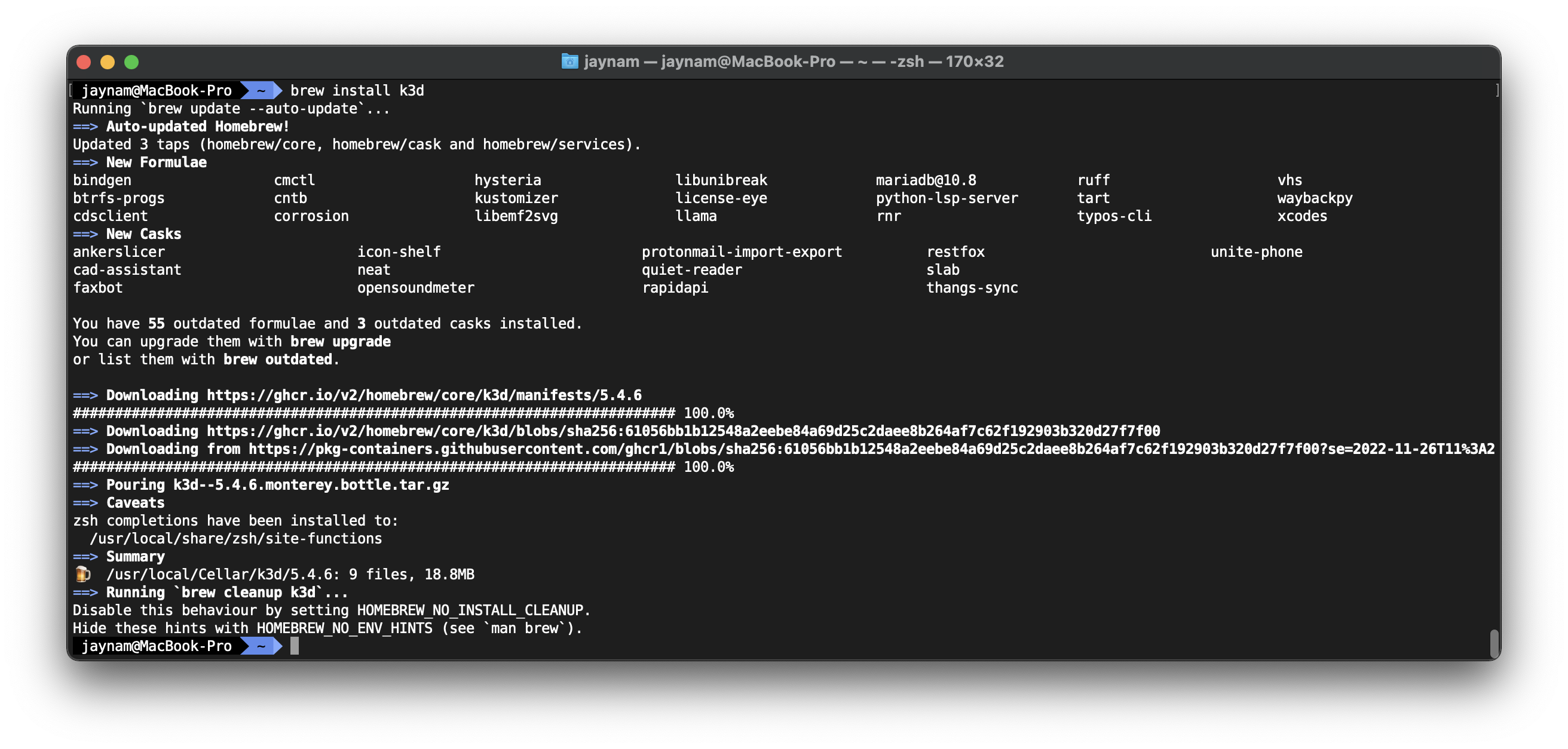Click bold 'brew upgrade' command text
Image resolution: width=1568 pixels, height=749 pixels.
(x=340, y=341)
